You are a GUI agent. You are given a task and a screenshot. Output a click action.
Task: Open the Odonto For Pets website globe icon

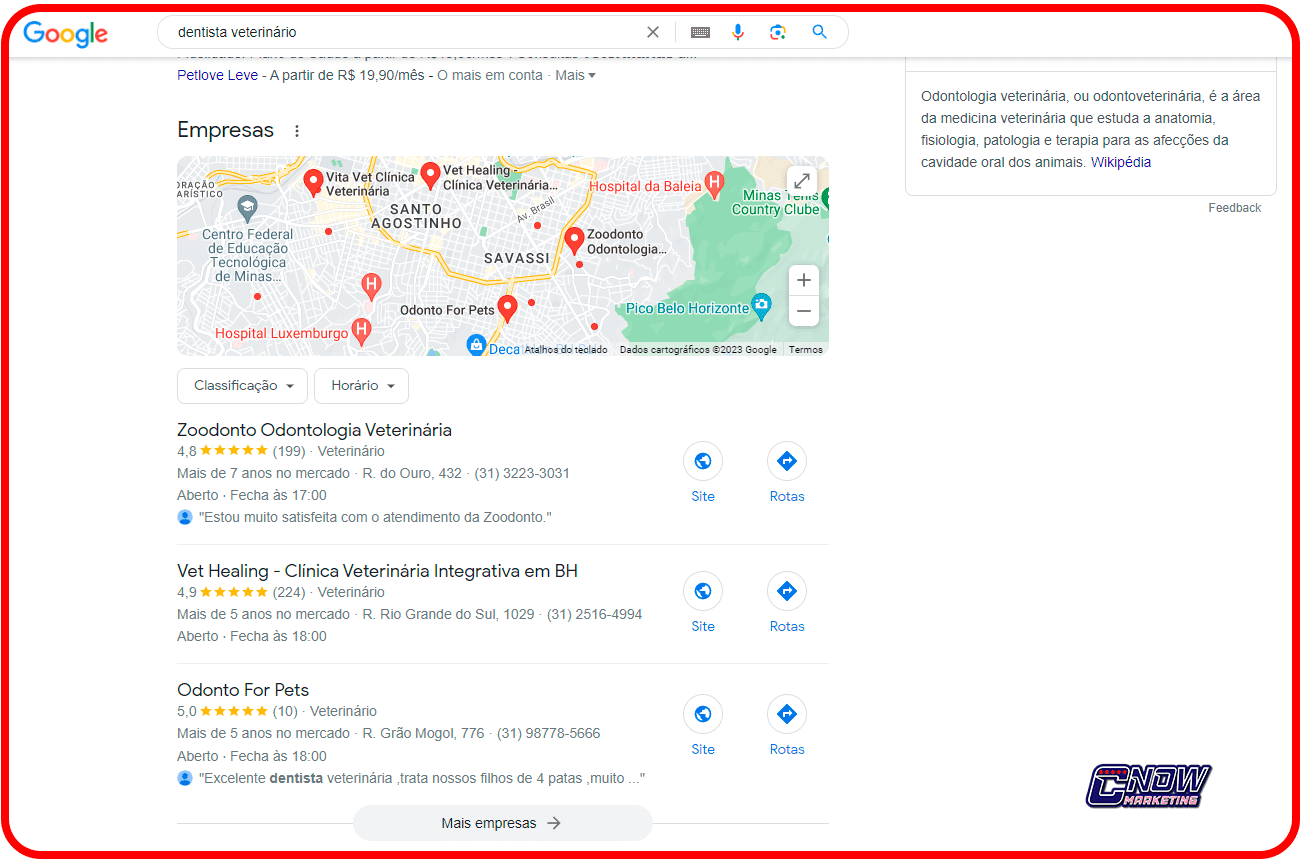click(703, 714)
